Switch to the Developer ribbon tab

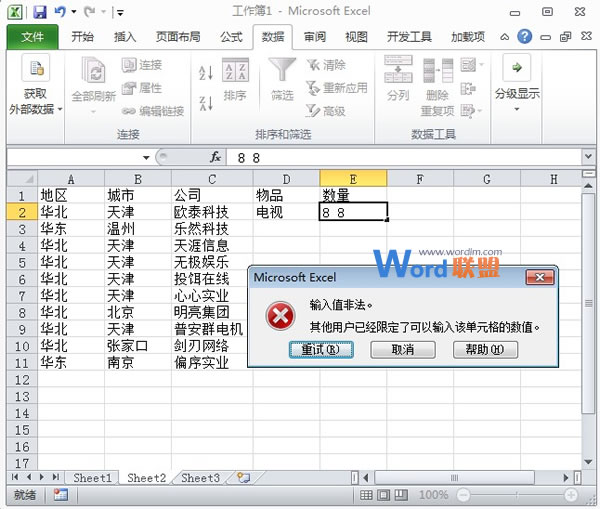(409, 37)
